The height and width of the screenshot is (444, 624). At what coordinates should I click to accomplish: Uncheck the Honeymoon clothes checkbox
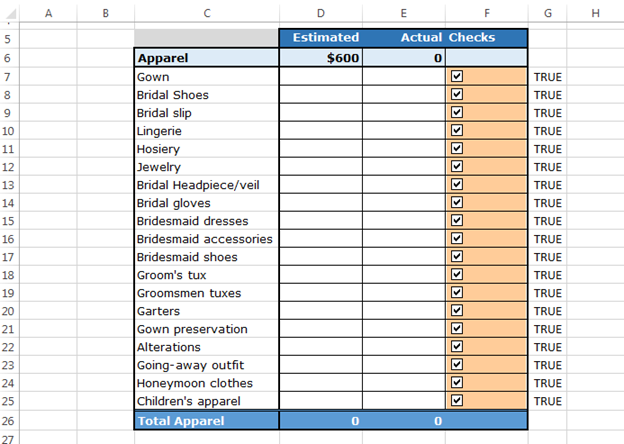click(457, 382)
